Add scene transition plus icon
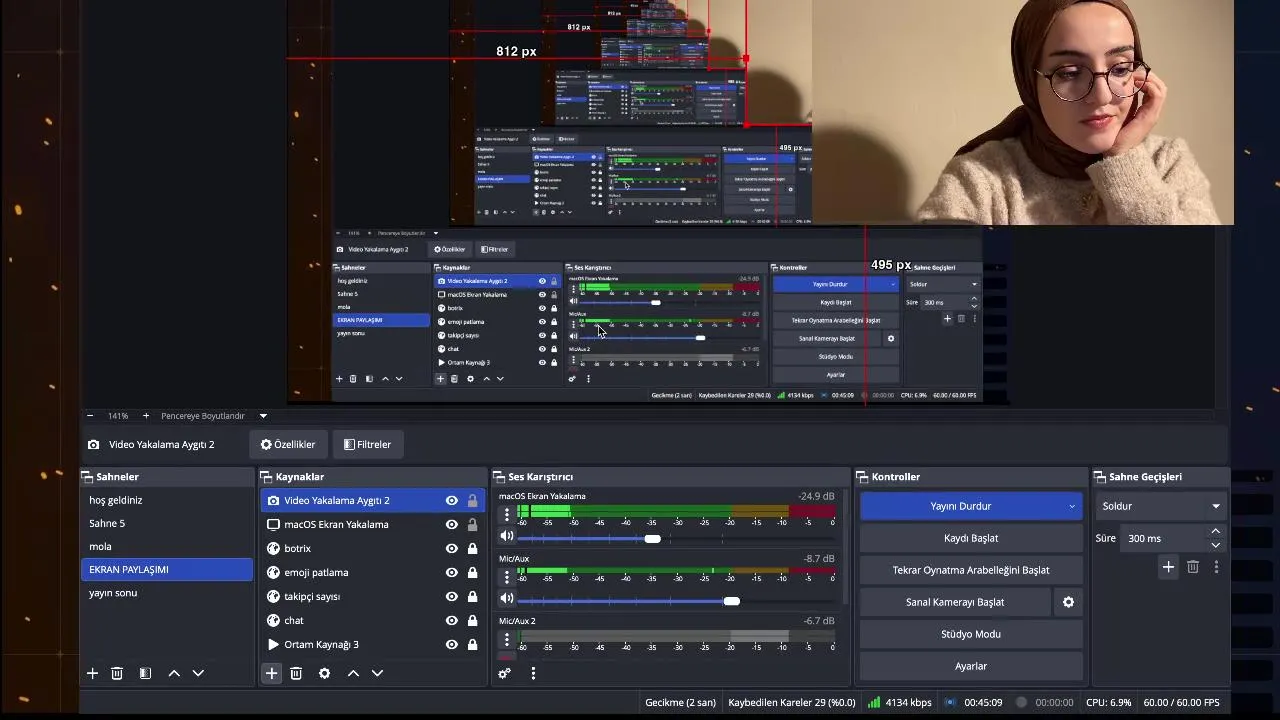The width and height of the screenshot is (1280, 720). point(1168,567)
